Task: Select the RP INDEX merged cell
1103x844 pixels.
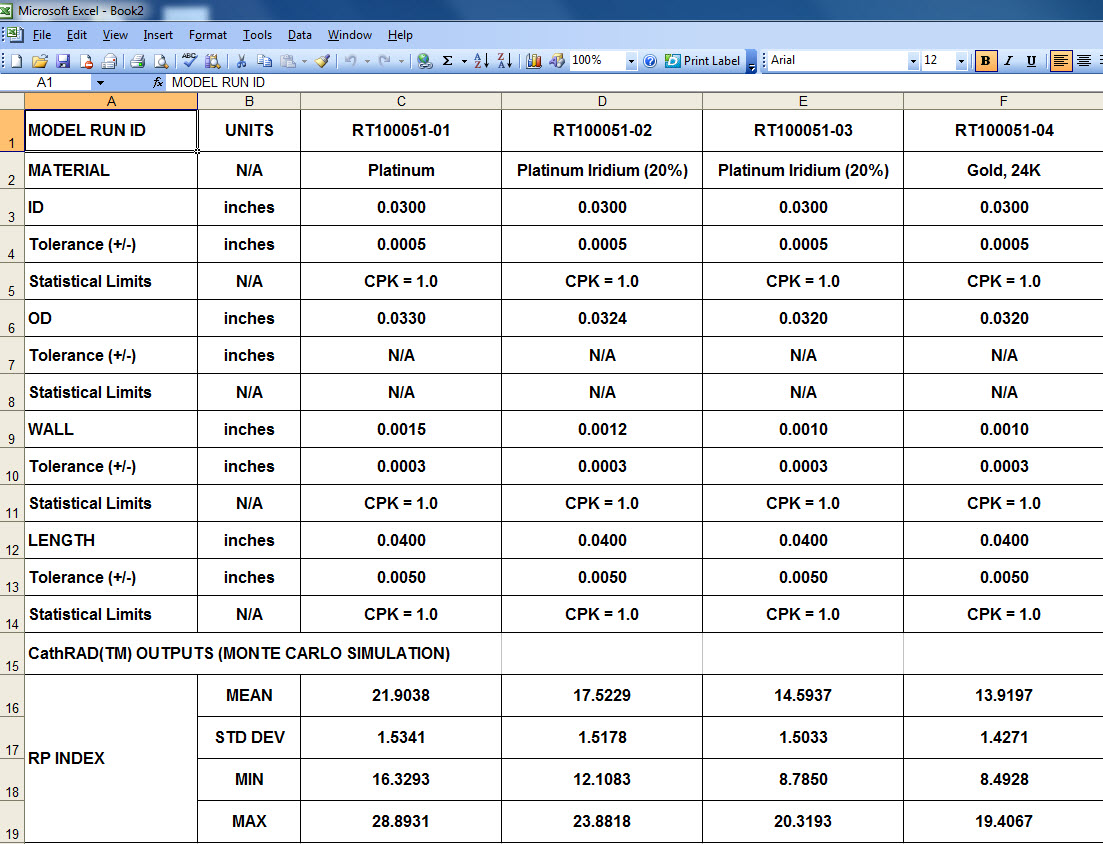Action: pos(111,758)
